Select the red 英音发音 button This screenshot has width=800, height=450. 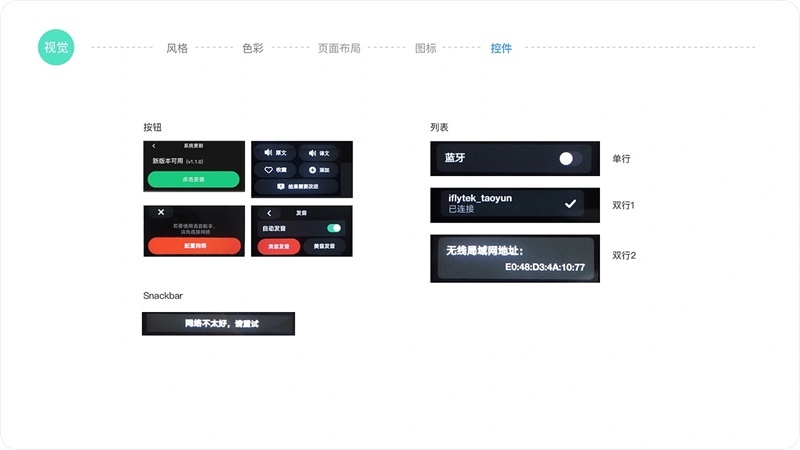point(279,246)
